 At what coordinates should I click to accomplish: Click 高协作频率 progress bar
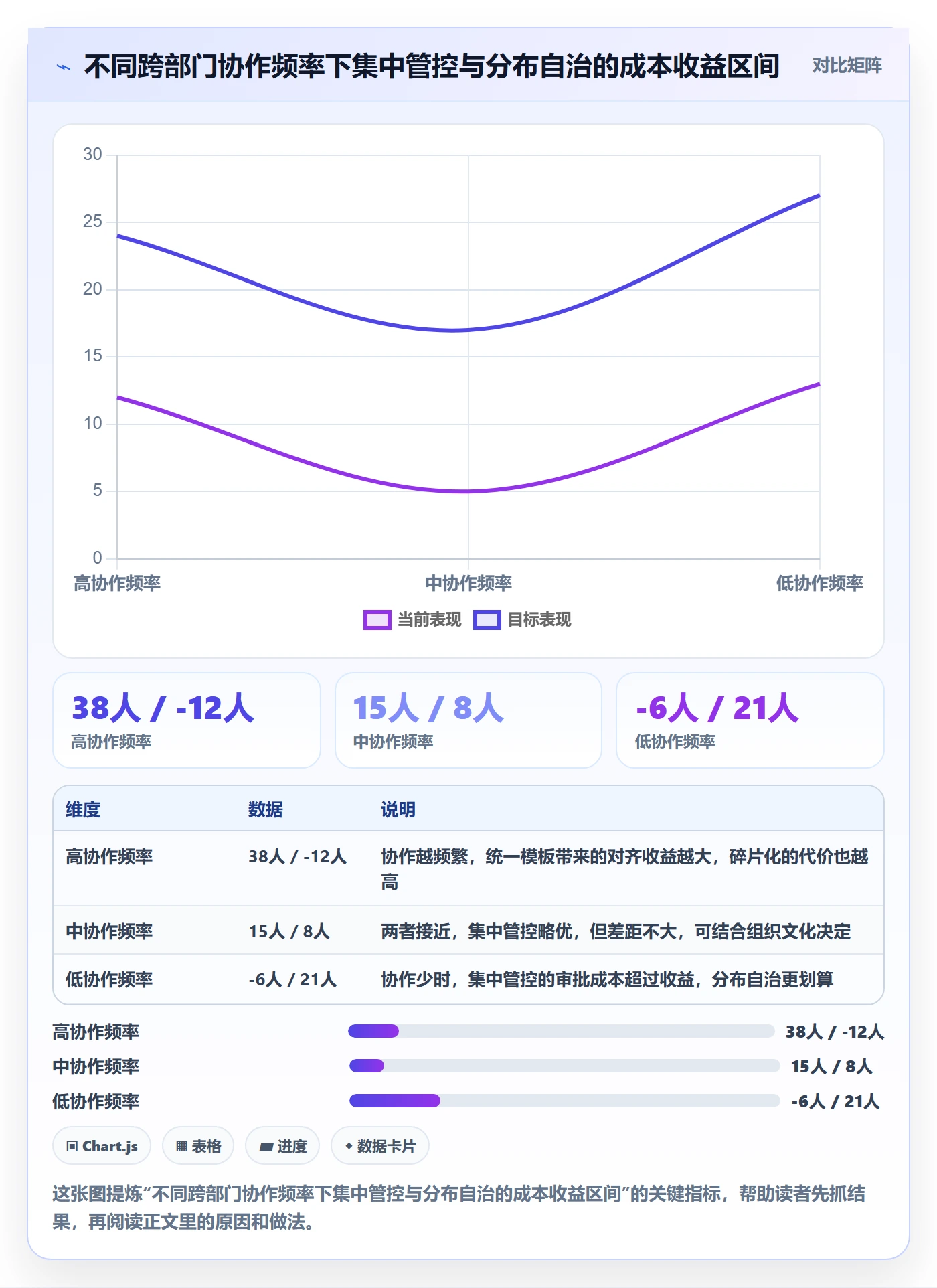tap(561, 1031)
